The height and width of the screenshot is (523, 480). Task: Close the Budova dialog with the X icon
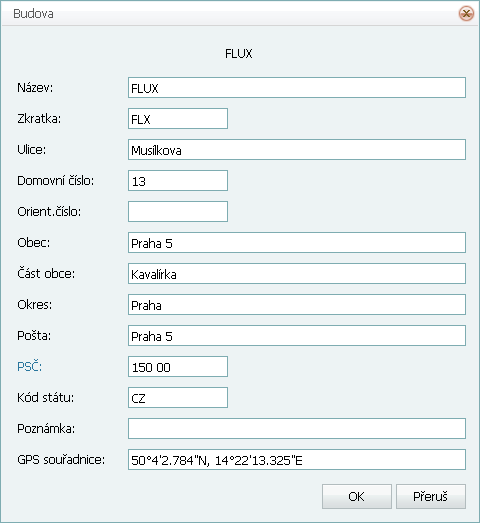pos(466,14)
